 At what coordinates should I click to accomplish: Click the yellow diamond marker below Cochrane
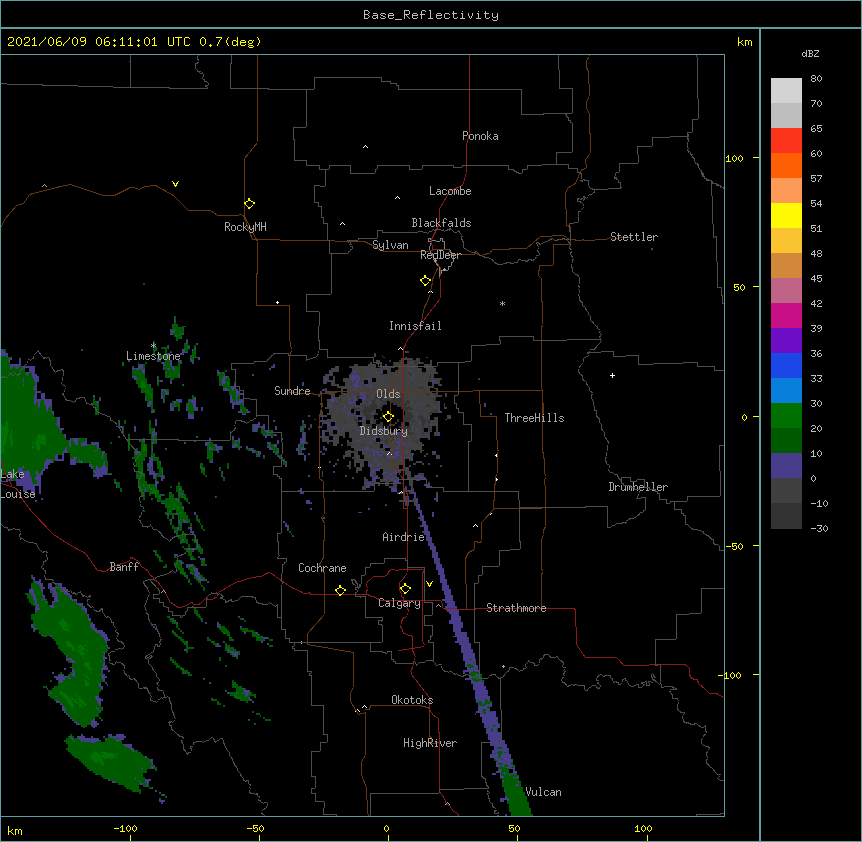(x=340, y=590)
